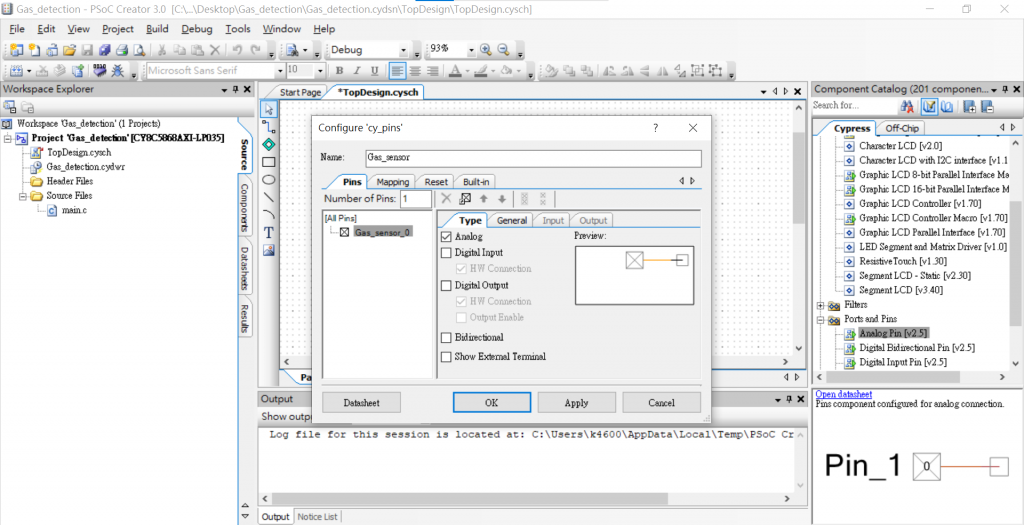Screen dimensions: 1024x525
Task: Open the 'Open datasheet' link
Action: [844, 394]
